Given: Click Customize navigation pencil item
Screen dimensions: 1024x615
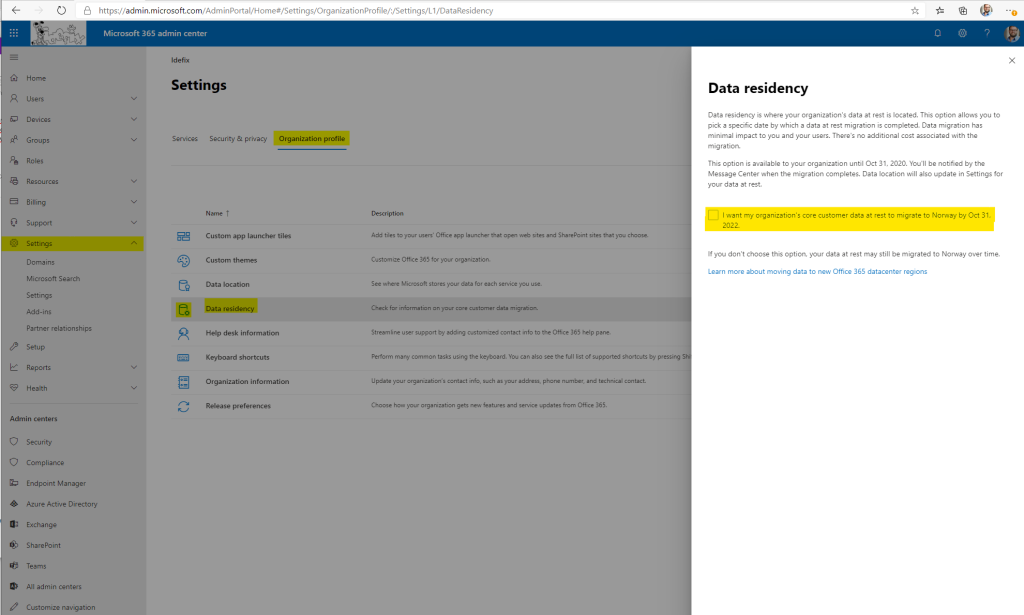Looking at the screenshot, I should (60, 607).
